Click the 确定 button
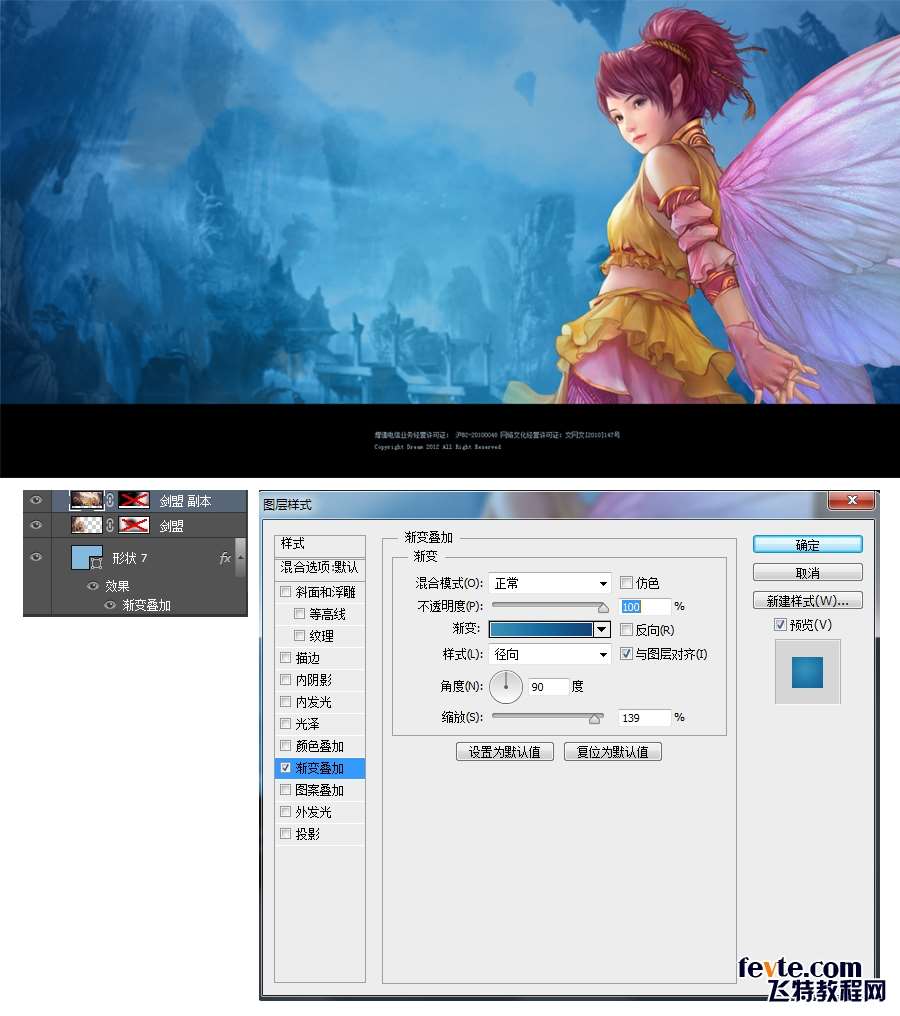900x1016 pixels. click(x=807, y=545)
